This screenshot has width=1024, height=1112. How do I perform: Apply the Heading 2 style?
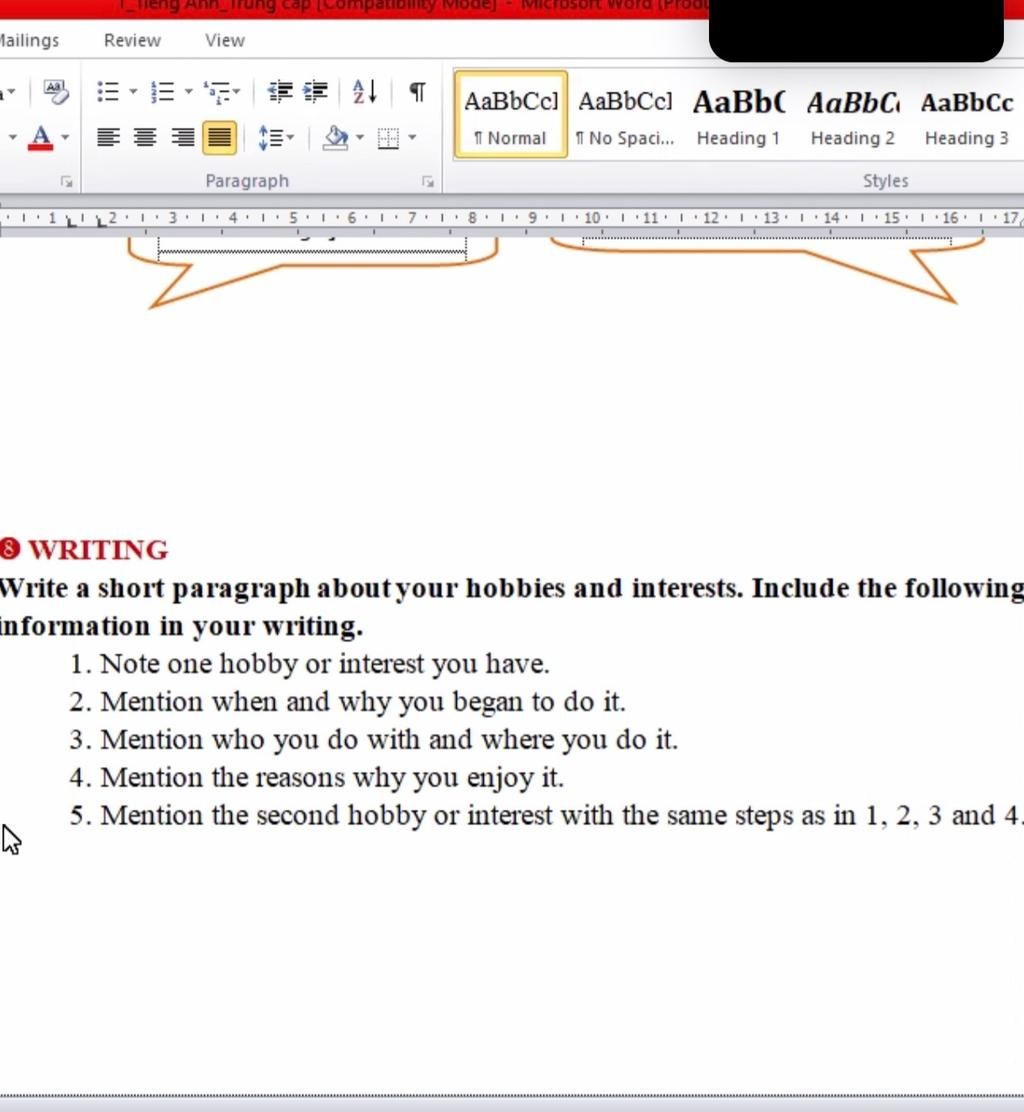click(852, 114)
